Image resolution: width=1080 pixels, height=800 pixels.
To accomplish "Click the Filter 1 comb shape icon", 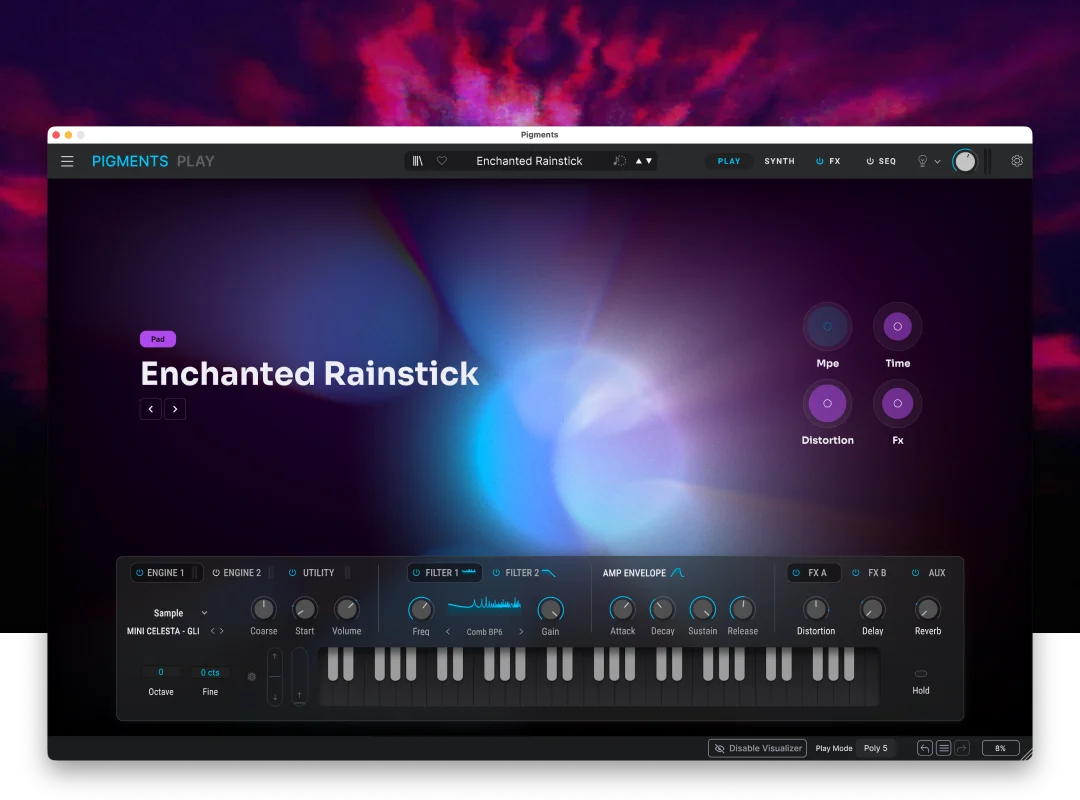I will click(469, 572).
